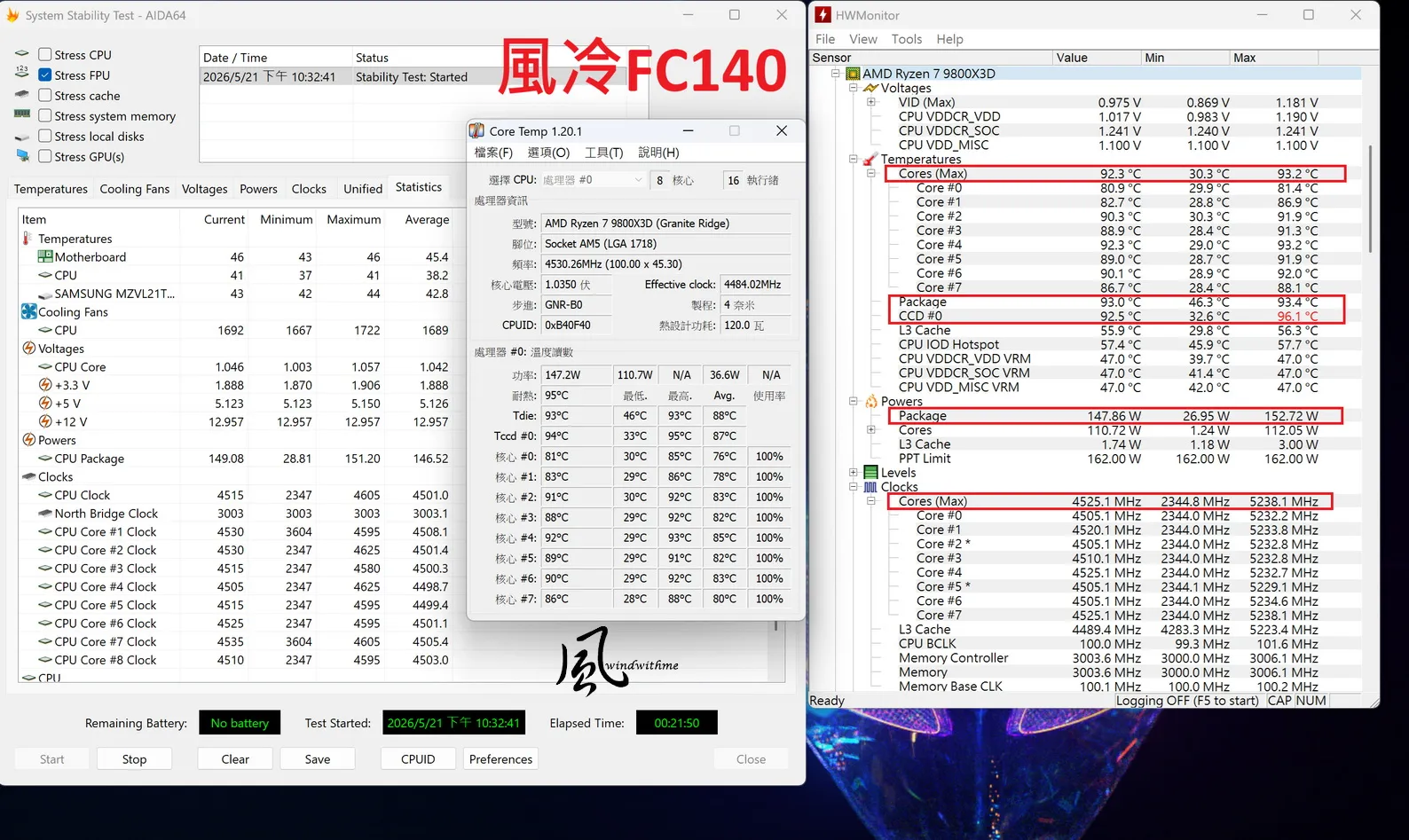Image resolution: width=1409 pixels, height=840 pixels.
Task: Collapse the Cores (Max) temperature node
Action: pos(871,174)
